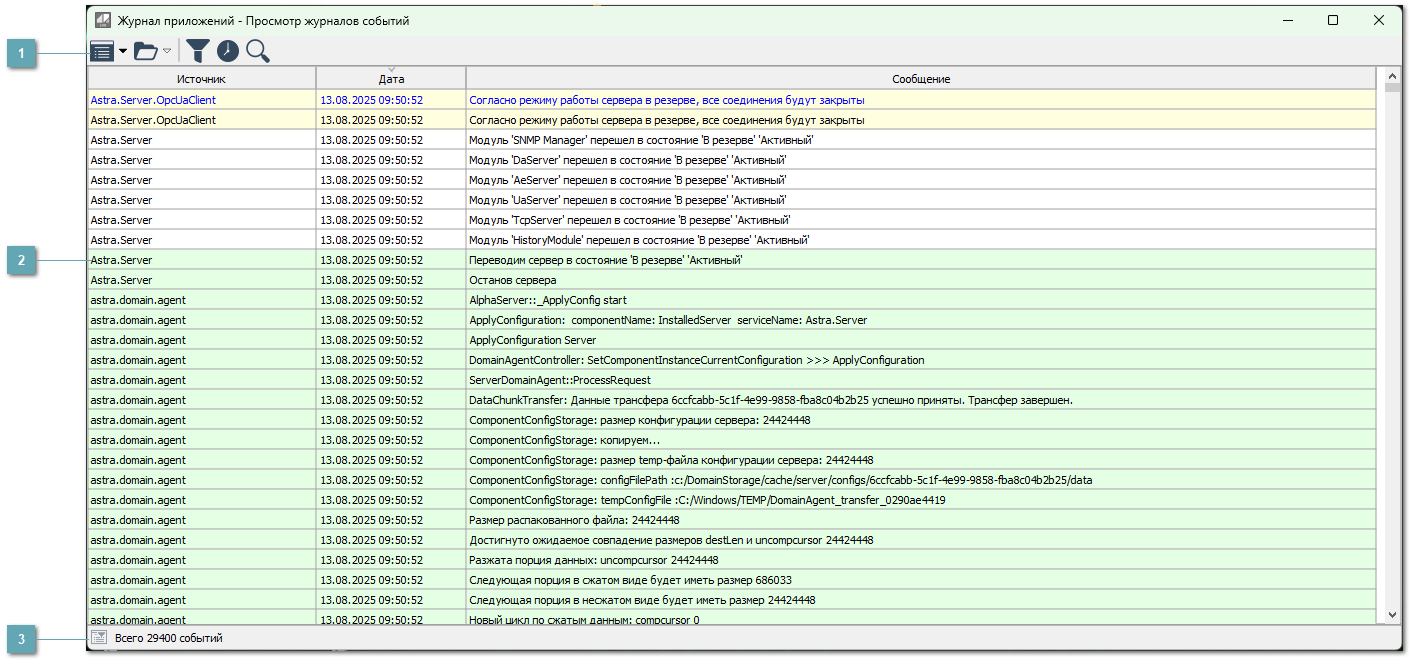Select the Останов сервера event row
Image resolution: width=1412 pixels, height=664 pixels.
pyautogui.click(x=400, y=279)
